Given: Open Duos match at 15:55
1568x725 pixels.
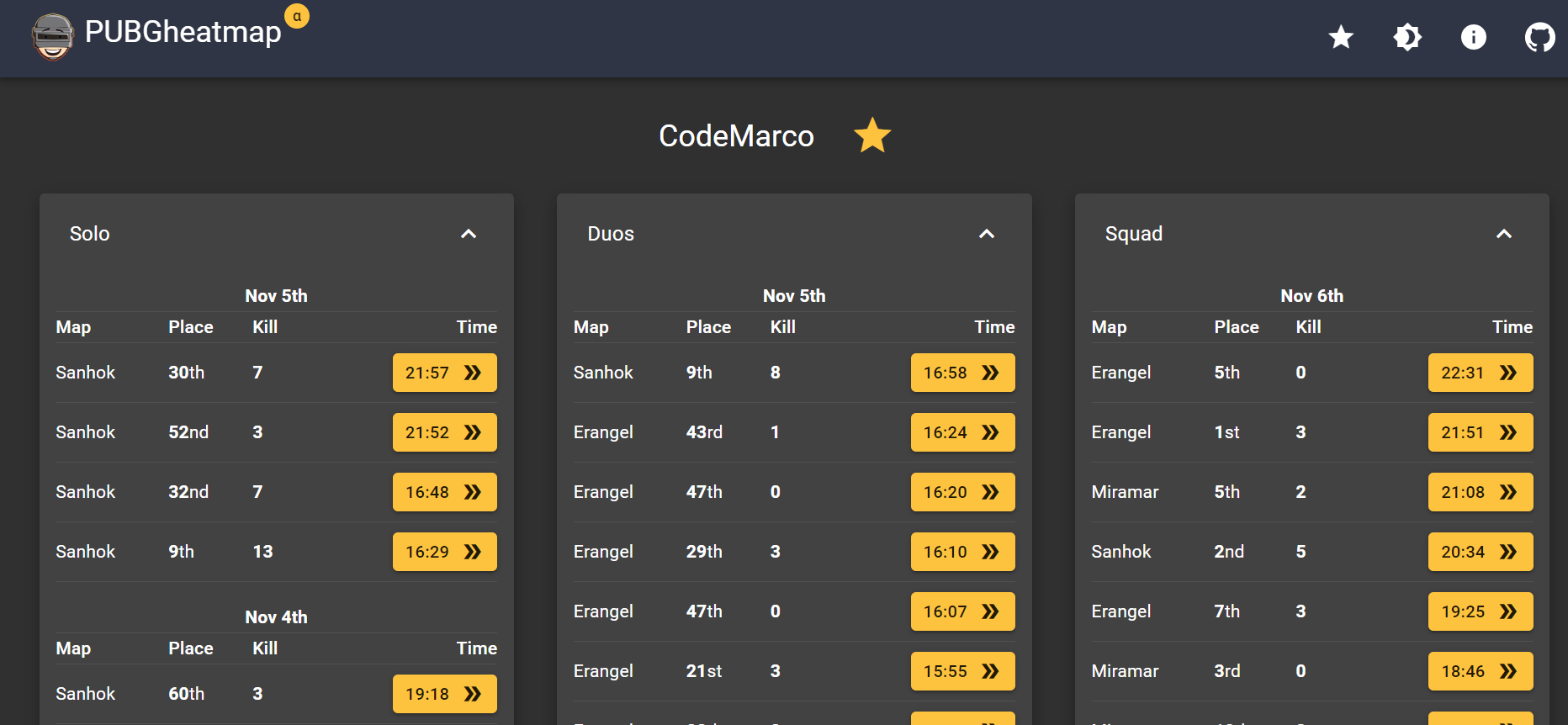Looking at the screenshot, I should point(963,671).
